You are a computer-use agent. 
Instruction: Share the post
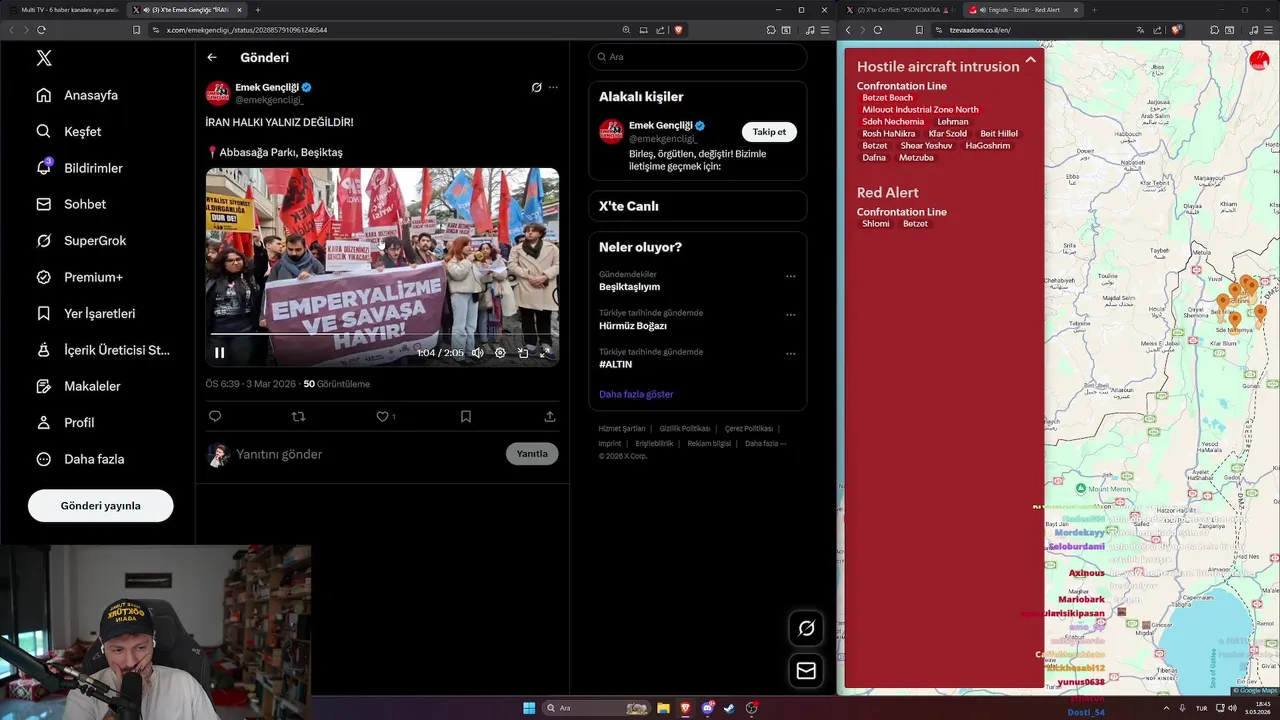(550, 416)
